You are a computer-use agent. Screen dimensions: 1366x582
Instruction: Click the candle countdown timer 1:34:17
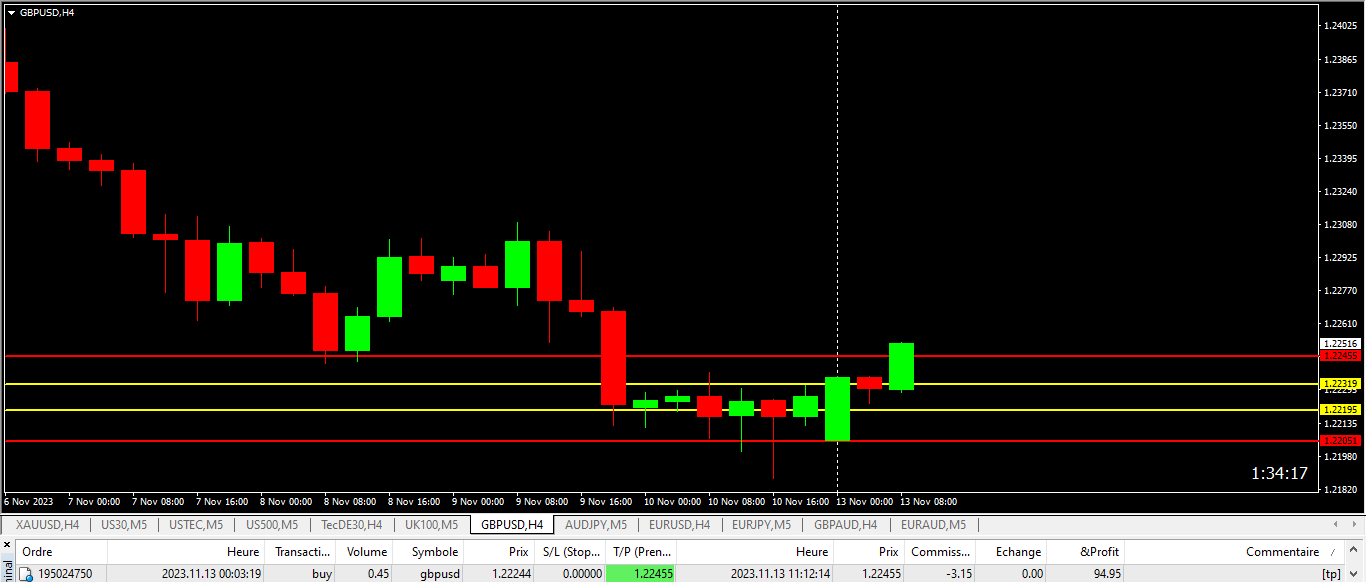(1279, 473)
